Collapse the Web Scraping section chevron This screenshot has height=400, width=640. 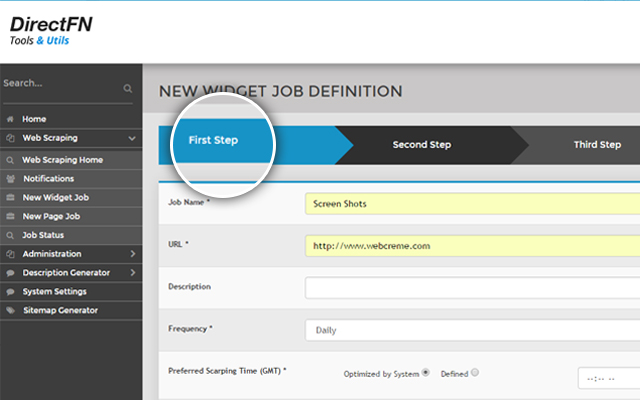tap(132, 138)
